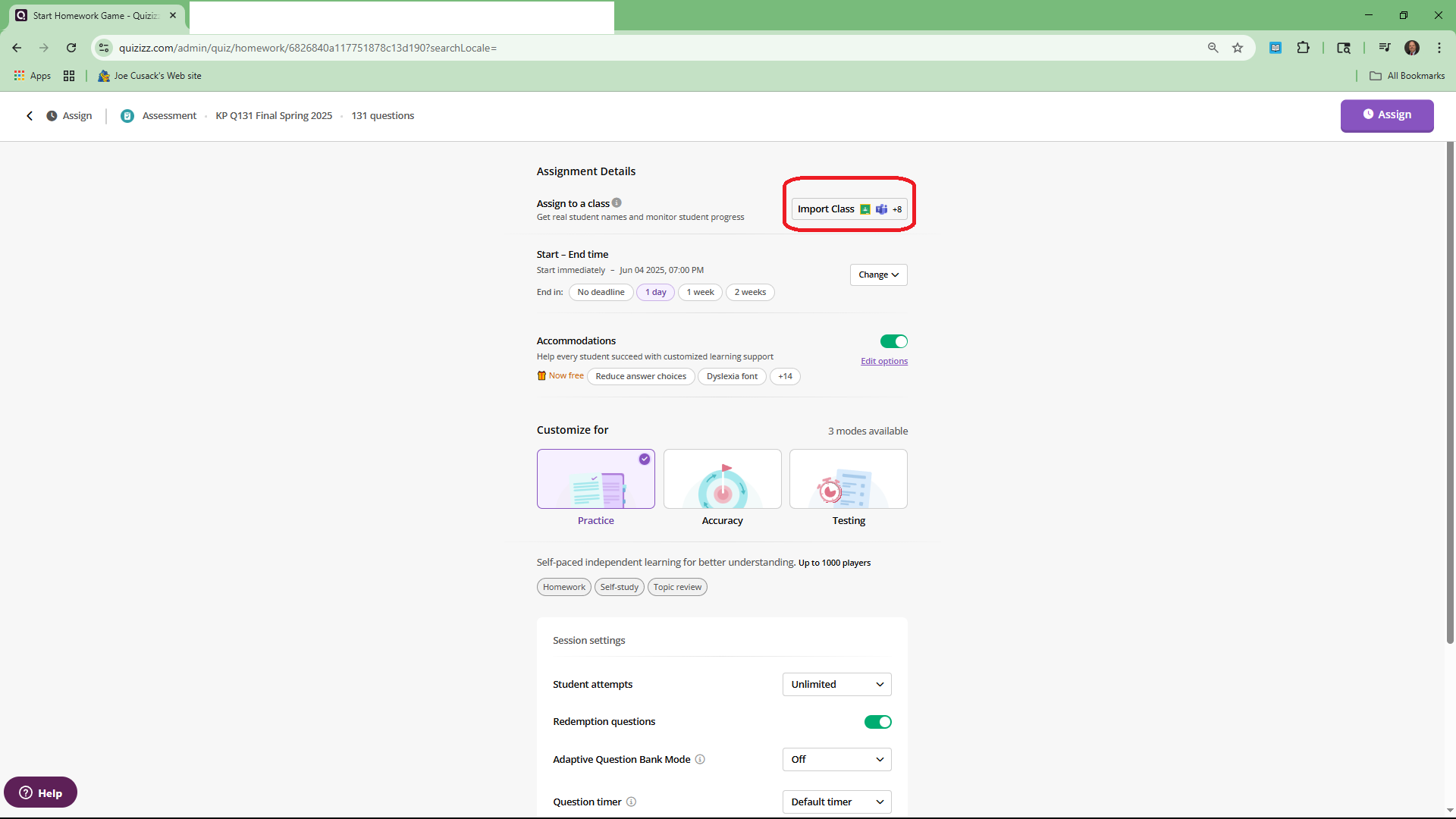The width and height of the screenshot is (1456, 819).
Task: Bookmark this page with the star icon
Action: [1238, 48]
